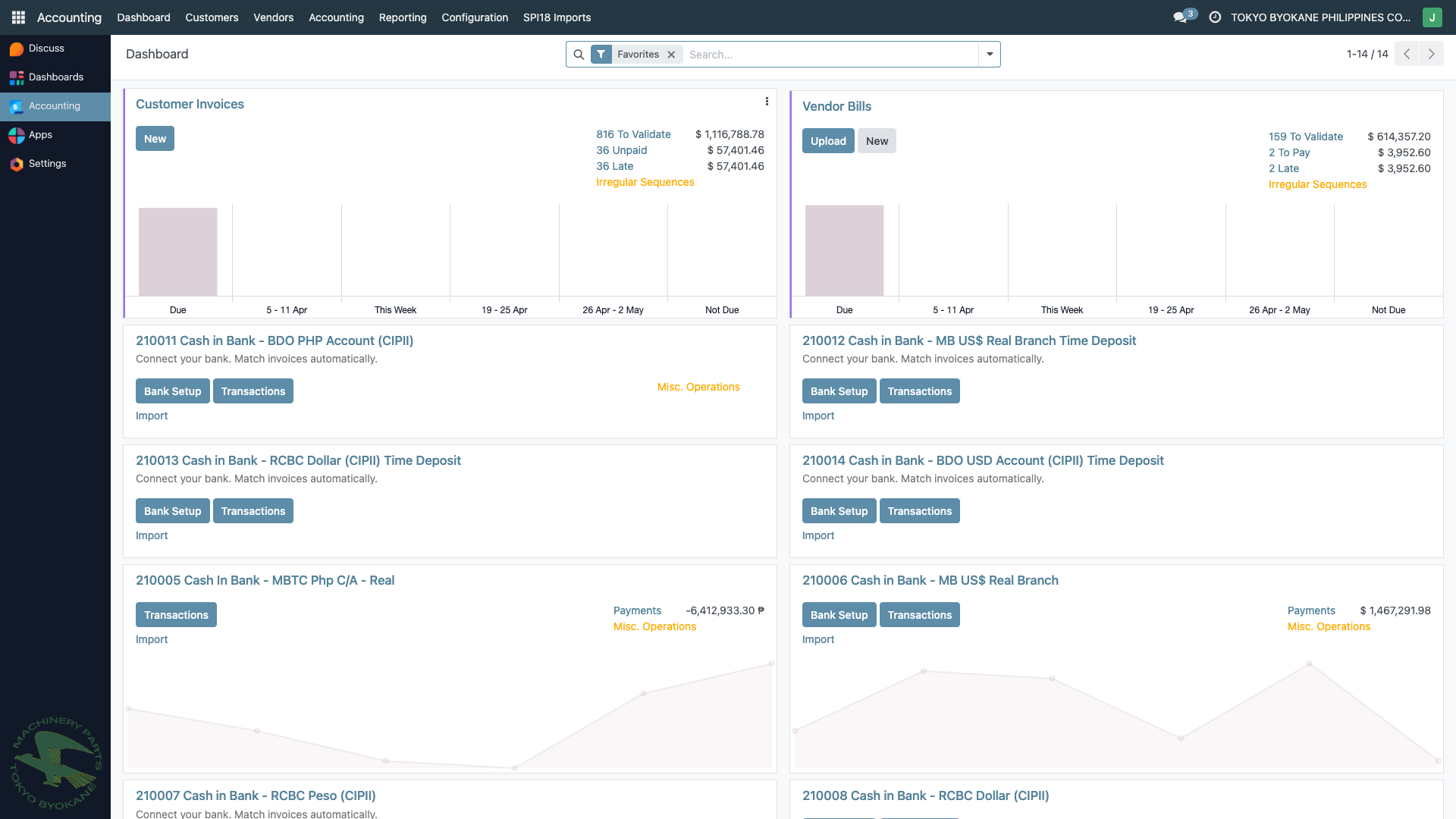Check messages via the conversations bubble icon
1456x819 pixels.
1181,17
